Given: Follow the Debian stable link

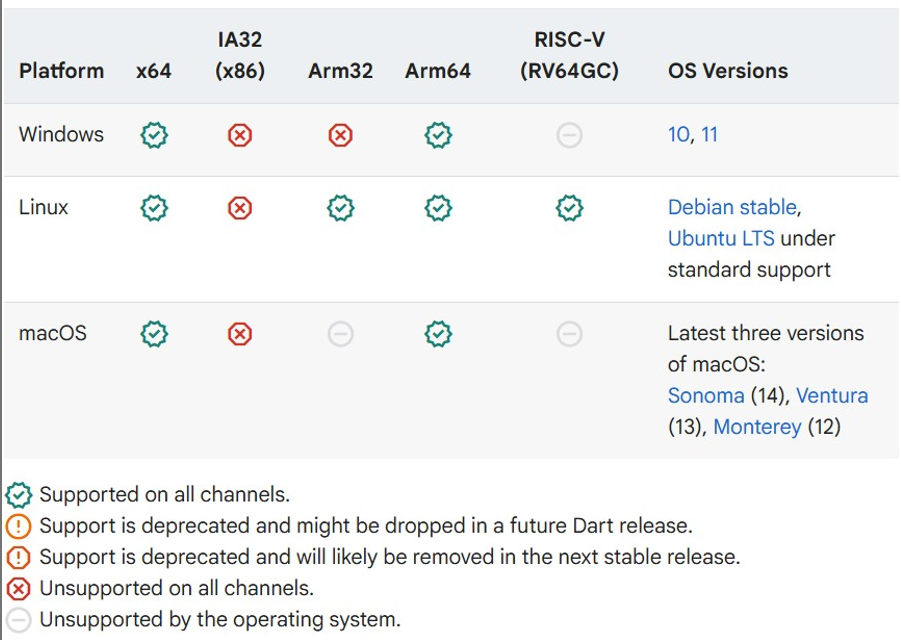Looking at the screenshot, I should [732, 207].
